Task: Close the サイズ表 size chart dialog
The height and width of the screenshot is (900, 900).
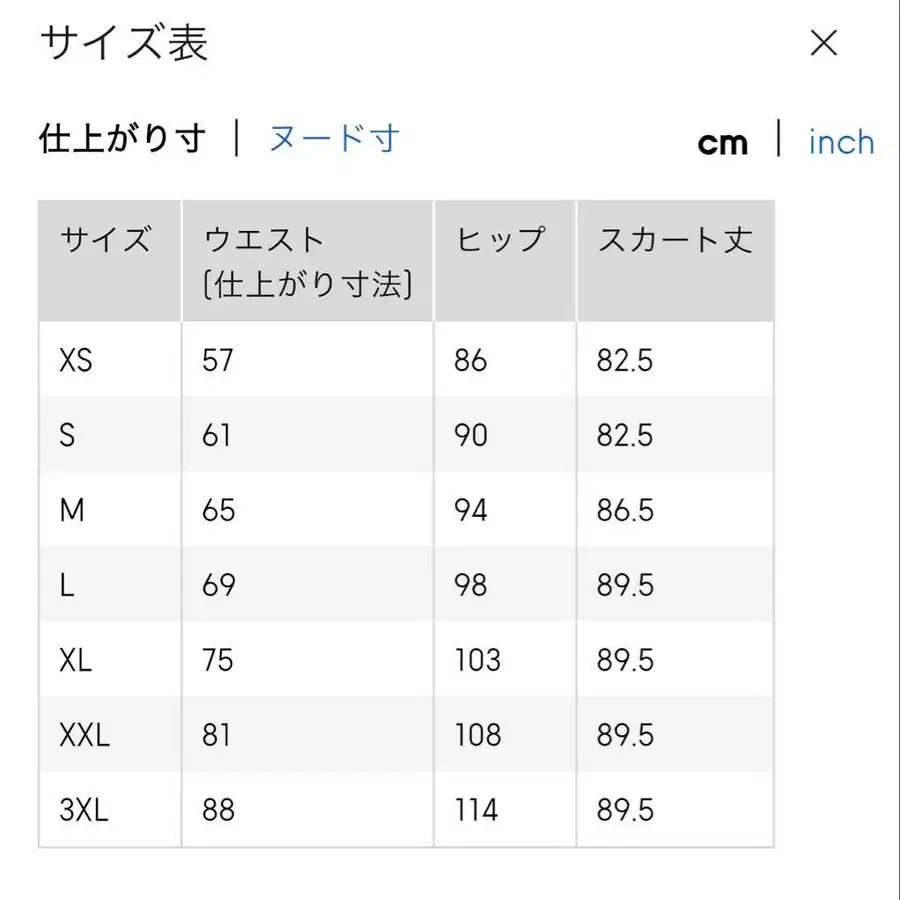Action: pyautogui.click(x=823, y=43)
